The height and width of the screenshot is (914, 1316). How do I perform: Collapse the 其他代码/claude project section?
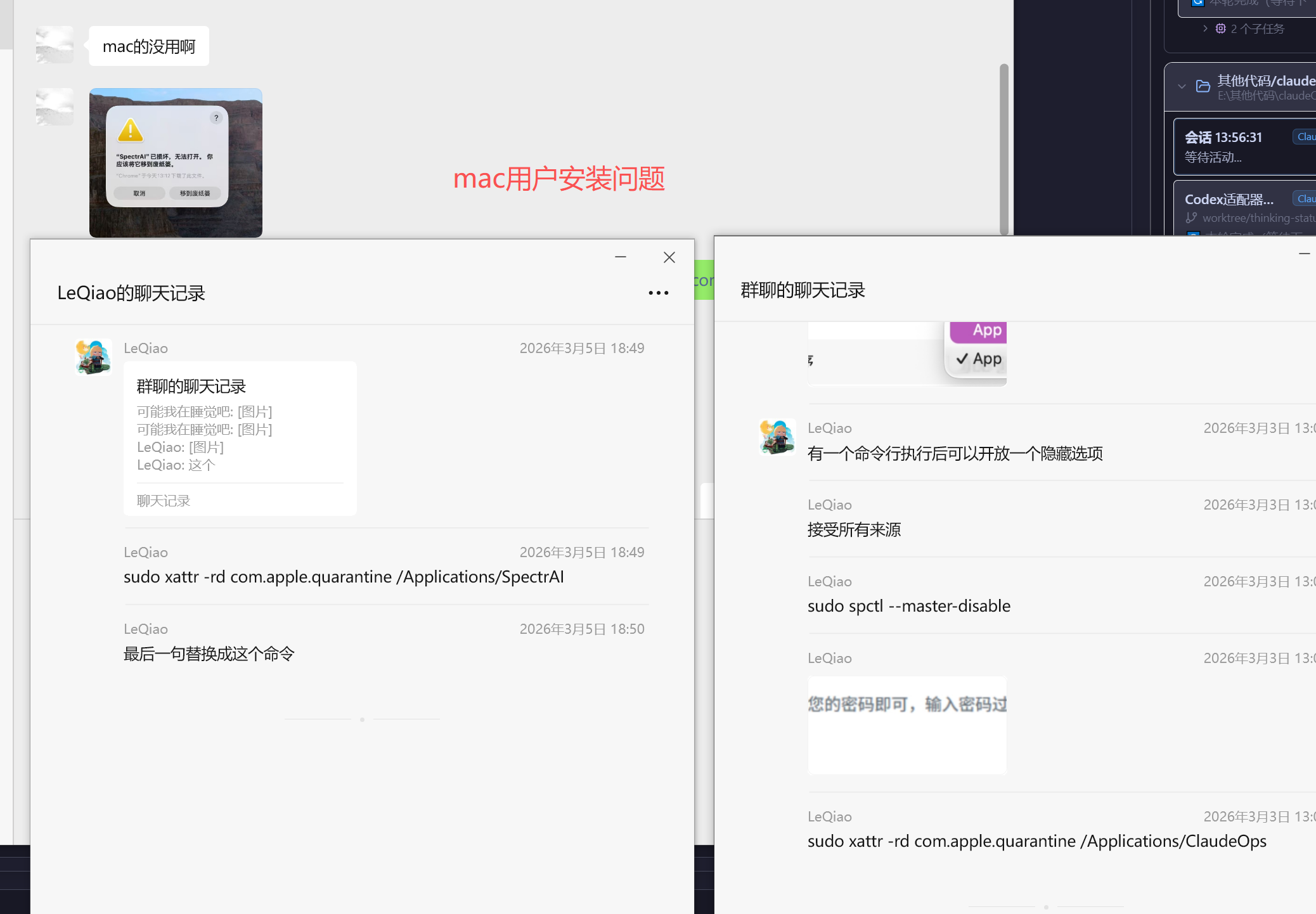click(1181, 87)
